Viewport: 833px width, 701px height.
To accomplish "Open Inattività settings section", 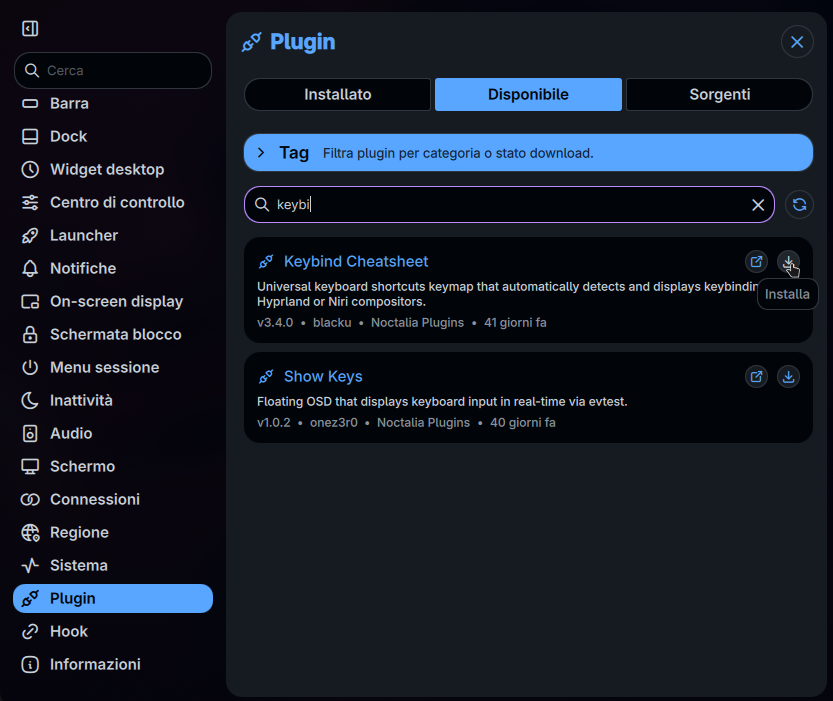I will pos(113,400).
